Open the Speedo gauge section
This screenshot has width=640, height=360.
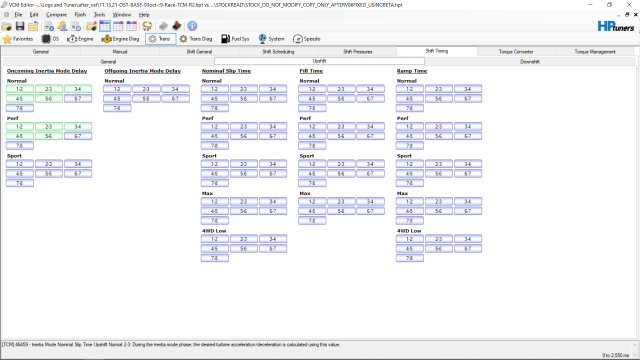pos(307,39)
